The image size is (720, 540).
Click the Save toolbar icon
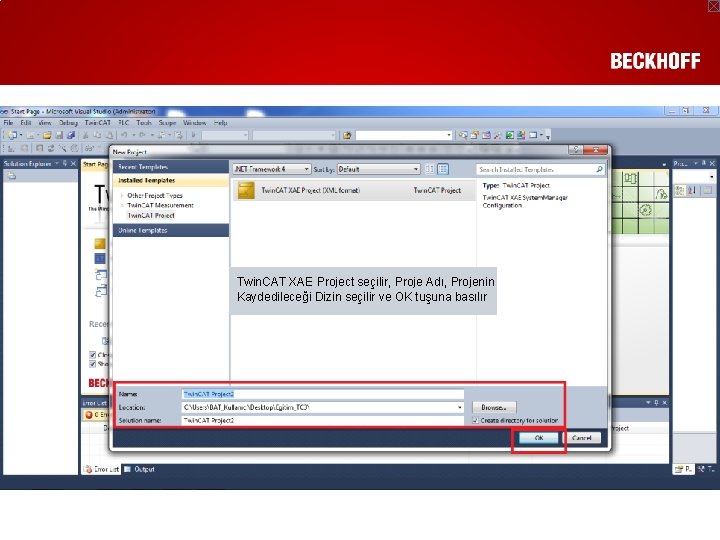coord(59,135)
